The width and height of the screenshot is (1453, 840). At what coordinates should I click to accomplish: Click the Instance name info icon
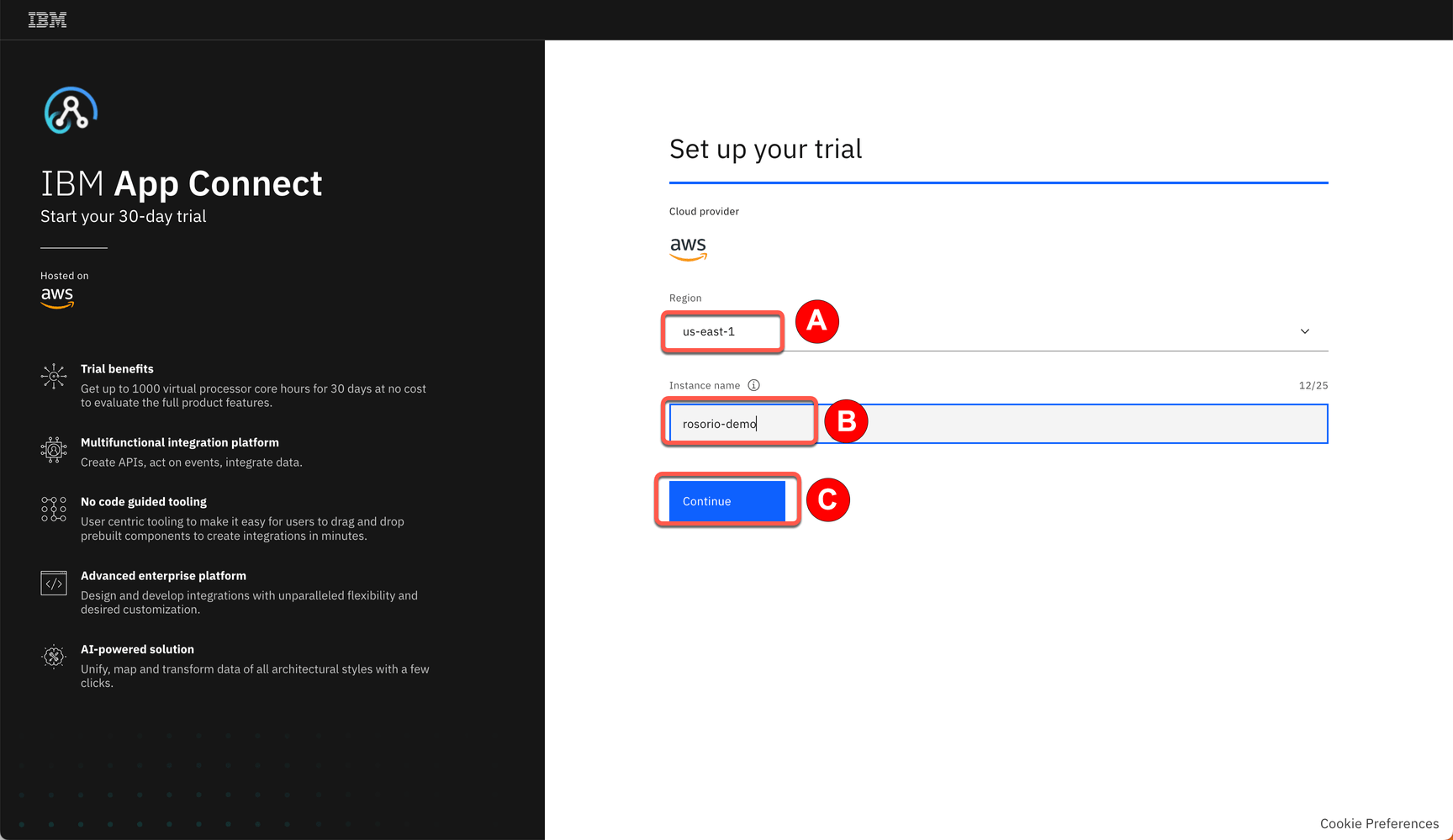[753, 385]
